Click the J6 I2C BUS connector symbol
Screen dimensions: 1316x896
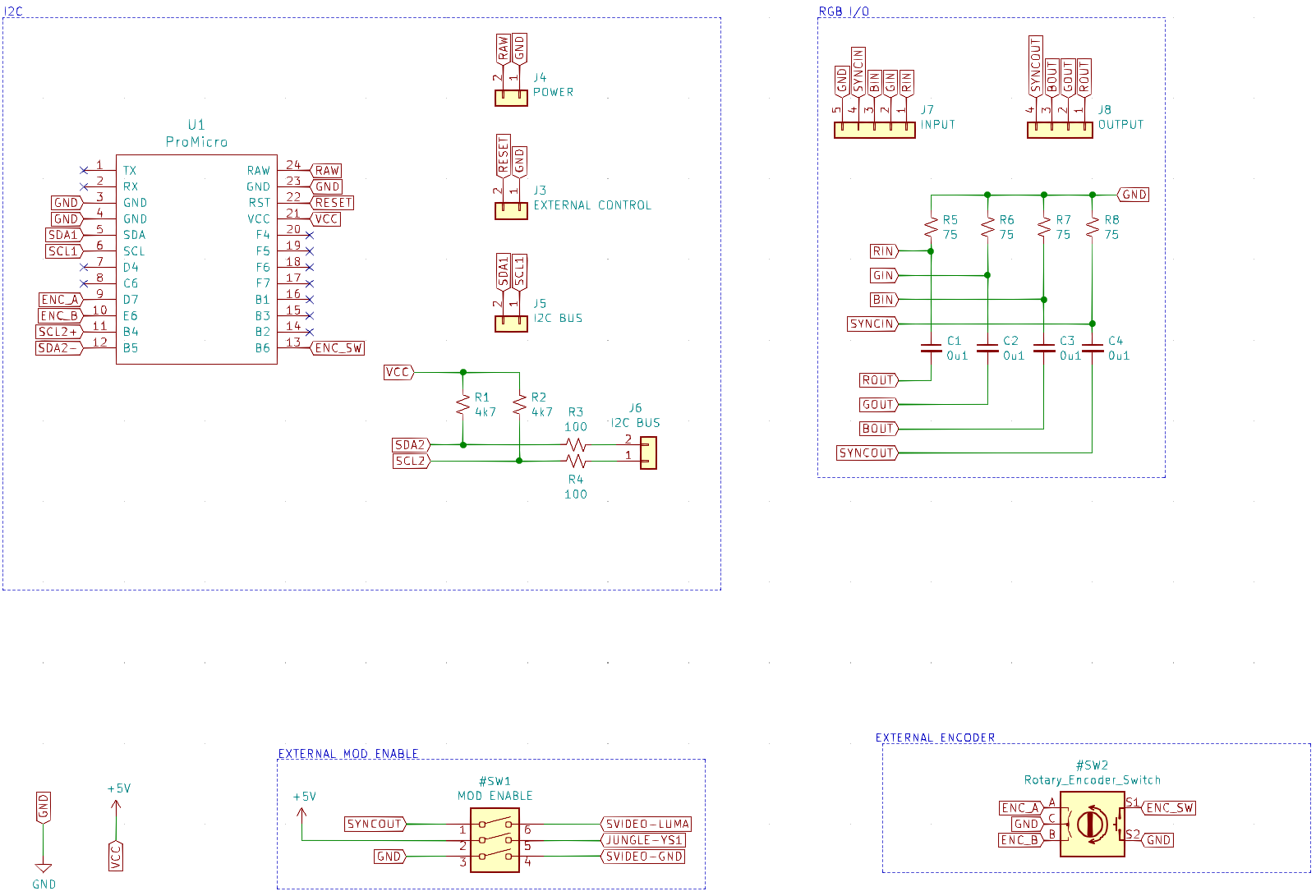(648, 453)
